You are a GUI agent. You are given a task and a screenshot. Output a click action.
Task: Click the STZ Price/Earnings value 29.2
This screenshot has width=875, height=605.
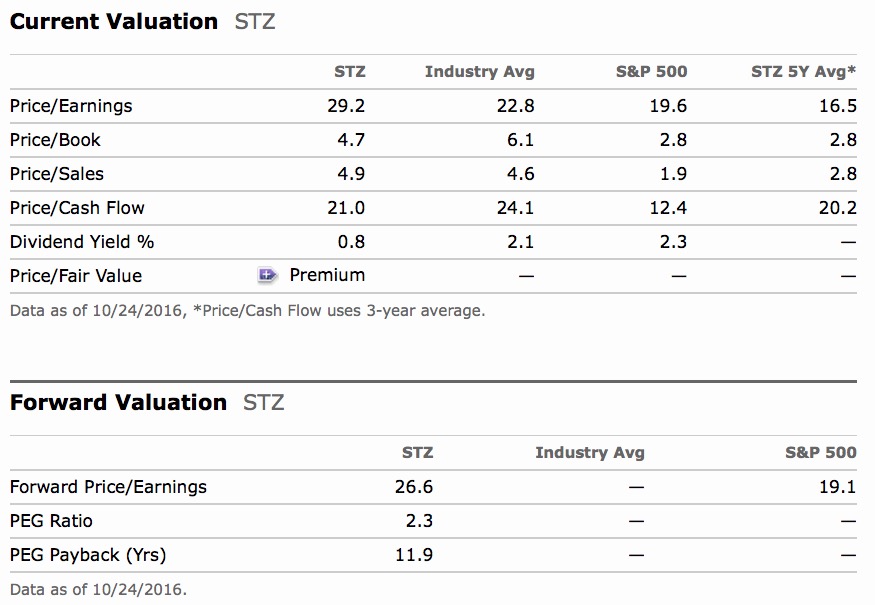[x=346, y=106]
